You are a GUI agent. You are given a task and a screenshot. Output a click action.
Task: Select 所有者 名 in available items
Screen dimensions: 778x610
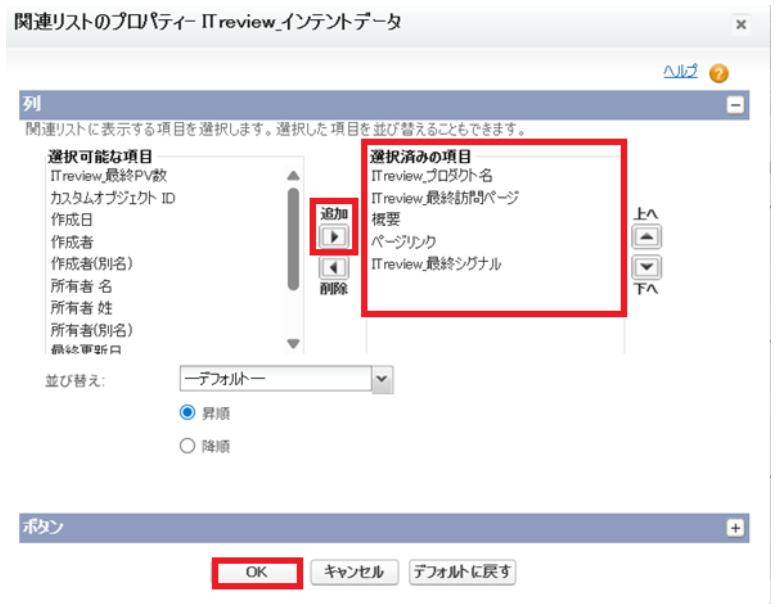tap(81, 286)
